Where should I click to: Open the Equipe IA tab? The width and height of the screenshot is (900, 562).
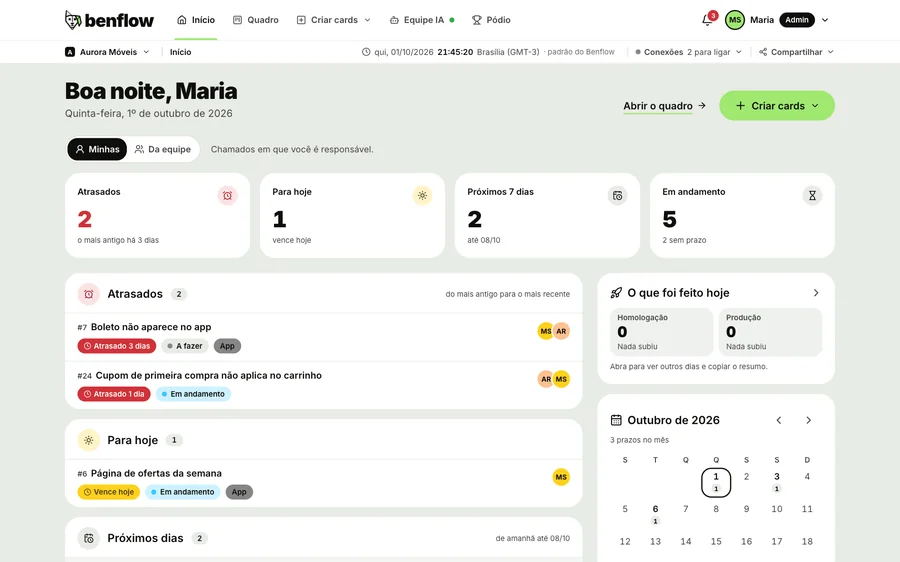point(422,20)
